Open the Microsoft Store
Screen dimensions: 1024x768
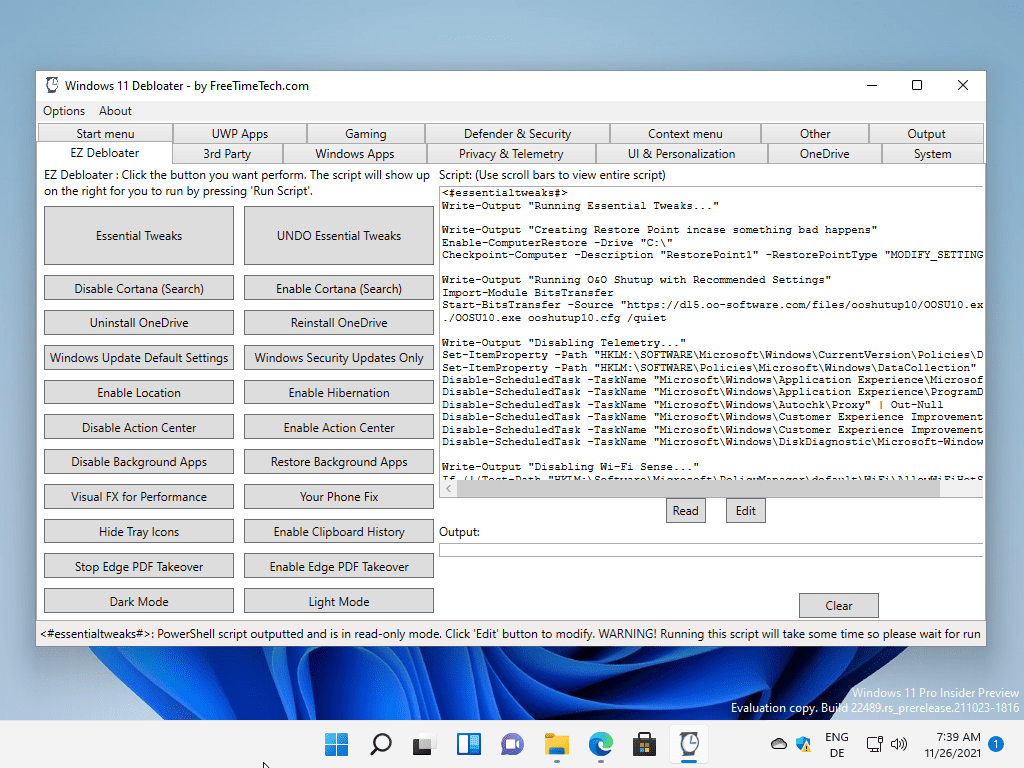[644, 744]
